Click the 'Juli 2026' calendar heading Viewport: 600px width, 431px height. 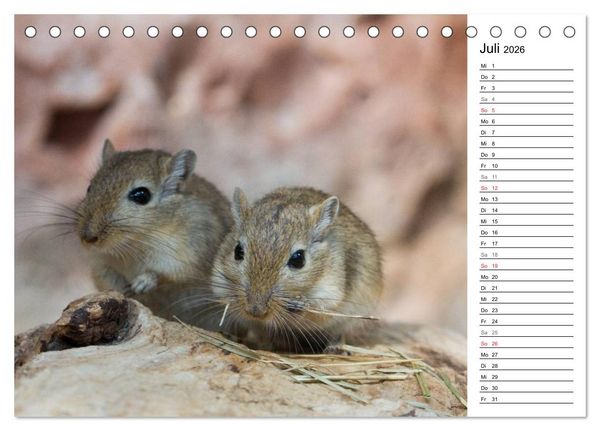502,49
